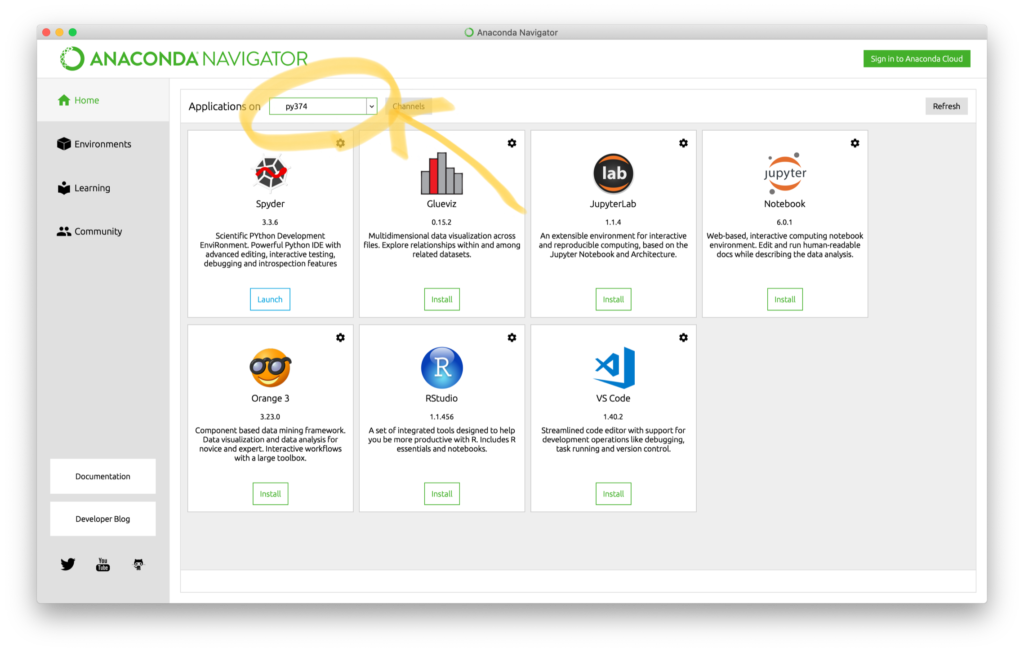
Task: Open the Learning tab in sidebar
Action: click(x=92, y=188)
